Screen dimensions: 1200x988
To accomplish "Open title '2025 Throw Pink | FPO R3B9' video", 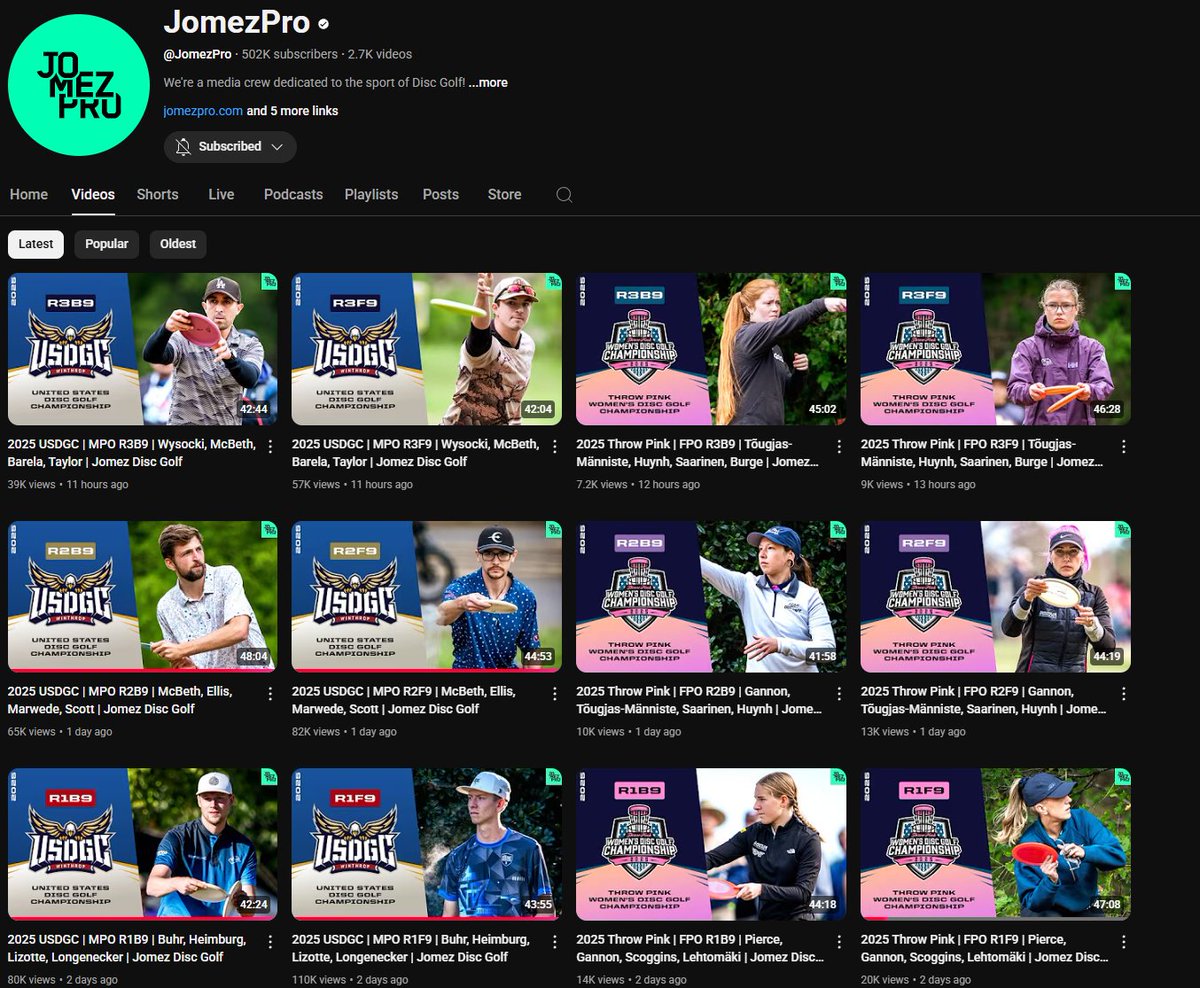I will coord(699,453).
